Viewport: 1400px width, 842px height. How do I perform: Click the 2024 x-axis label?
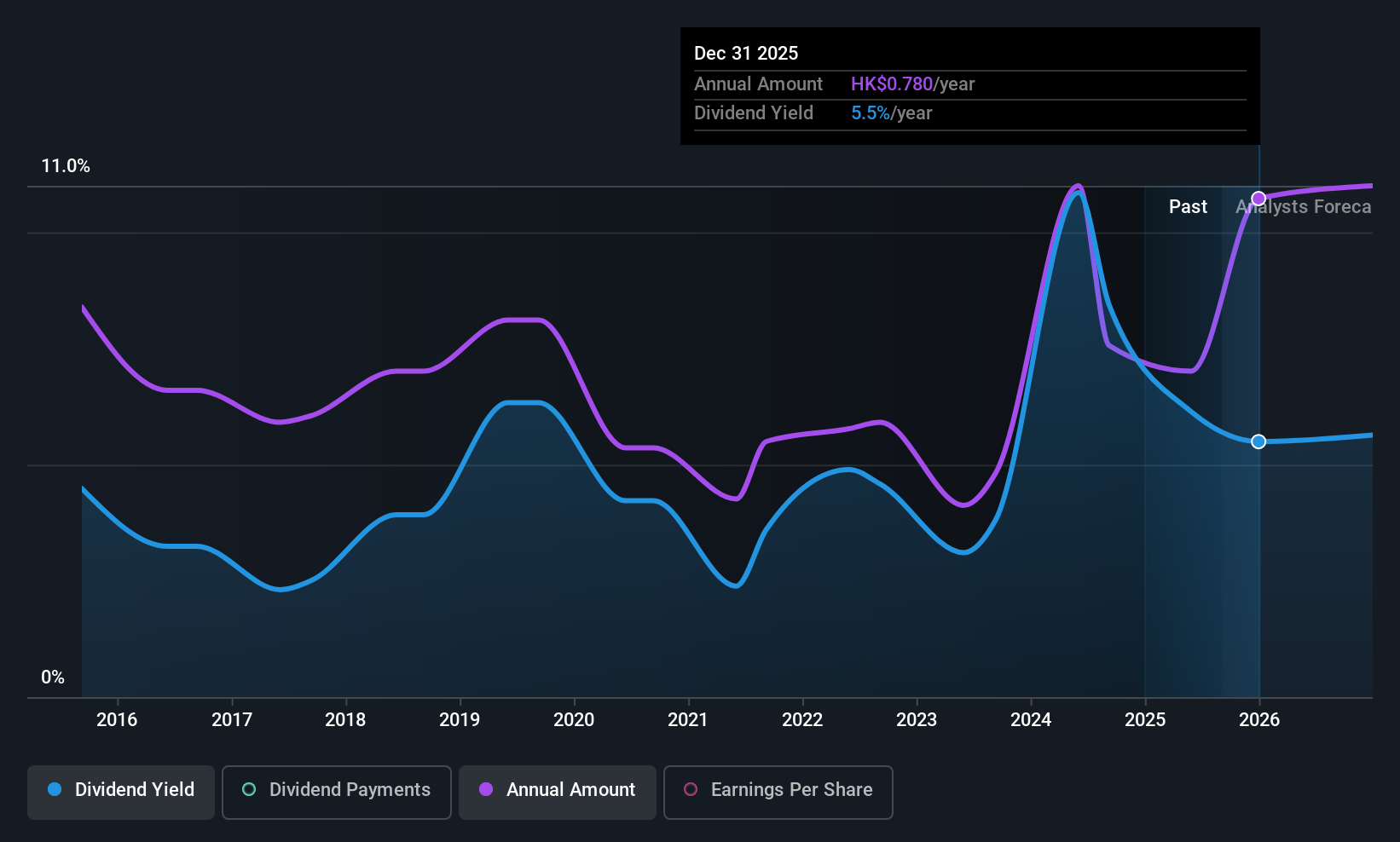[x=1031, y=719]
